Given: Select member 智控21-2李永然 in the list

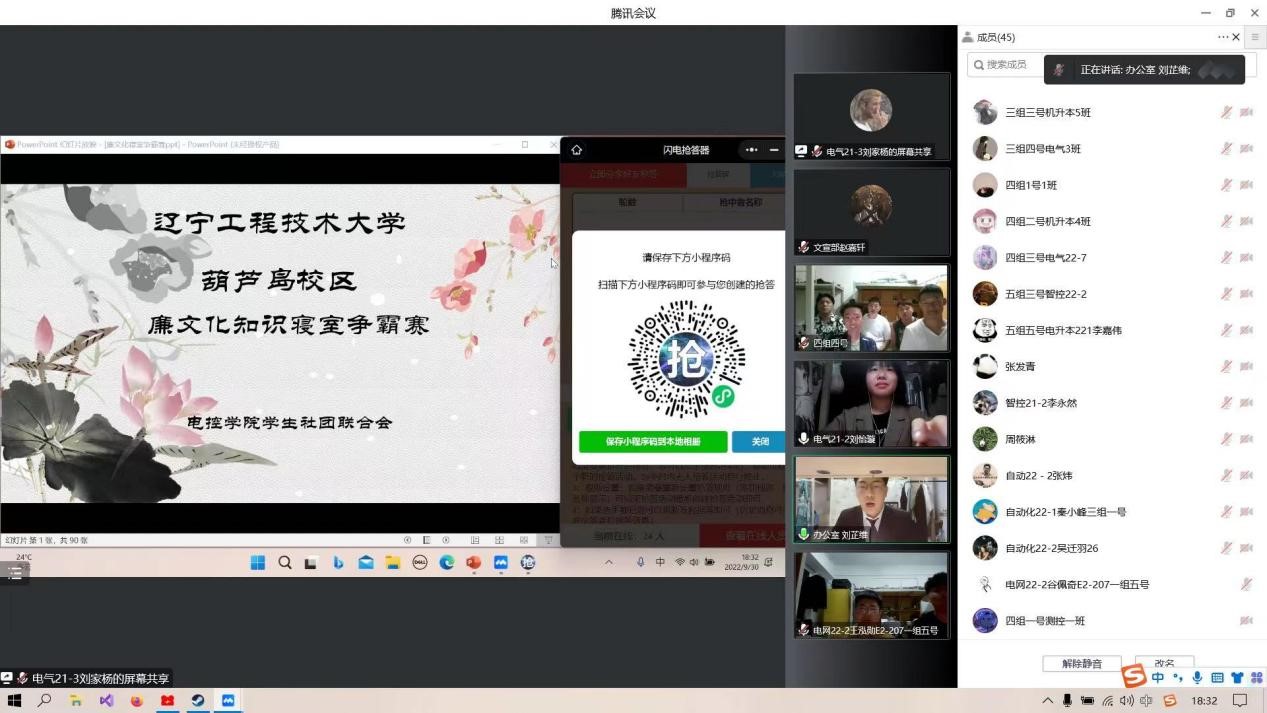Looking at the screenshot, I should click(1040, 403).
